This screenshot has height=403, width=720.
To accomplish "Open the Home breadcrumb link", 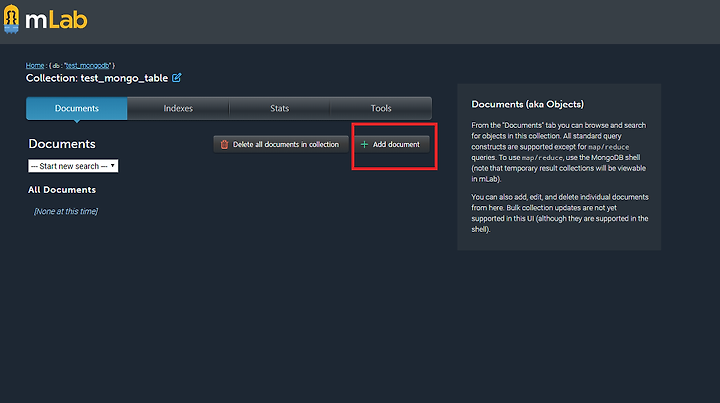I will click(x=35, y=66).
